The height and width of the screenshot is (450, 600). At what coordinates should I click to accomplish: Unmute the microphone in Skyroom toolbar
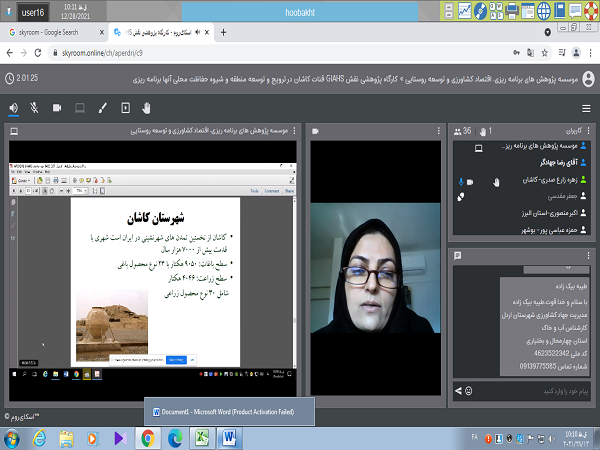tap(35, 107)
